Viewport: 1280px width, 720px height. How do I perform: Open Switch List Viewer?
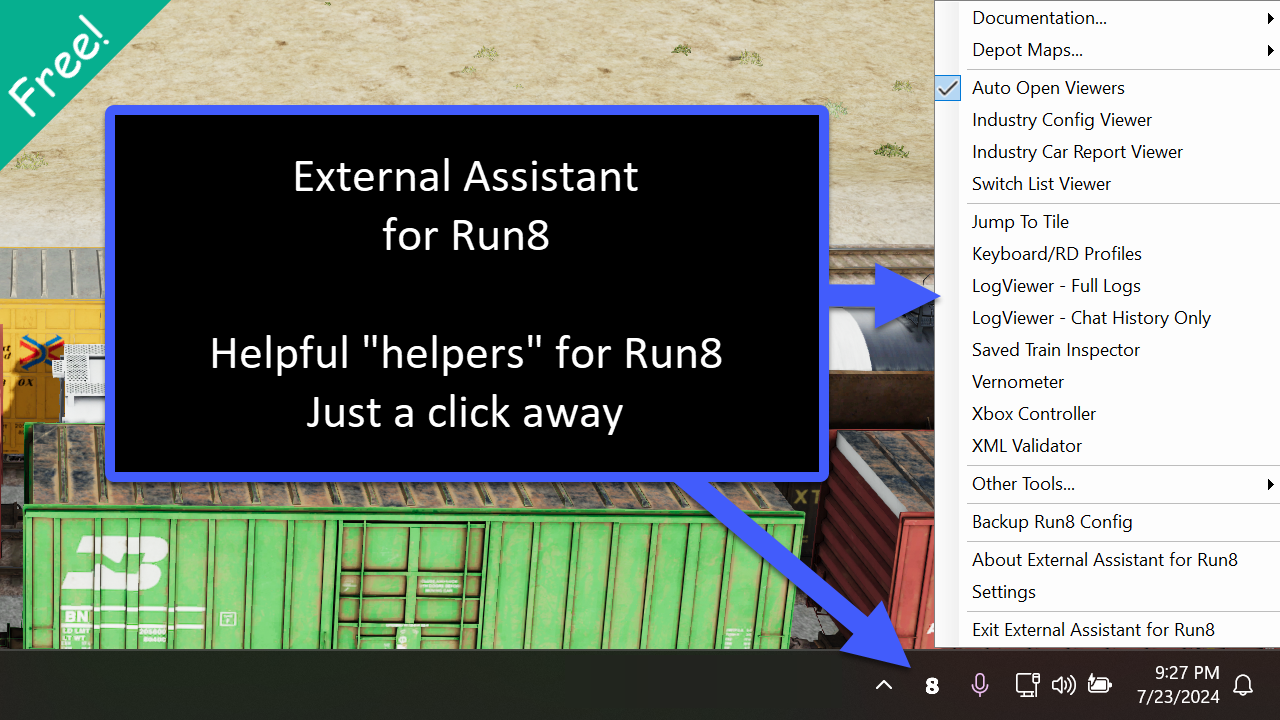[x=1041, y=184]
